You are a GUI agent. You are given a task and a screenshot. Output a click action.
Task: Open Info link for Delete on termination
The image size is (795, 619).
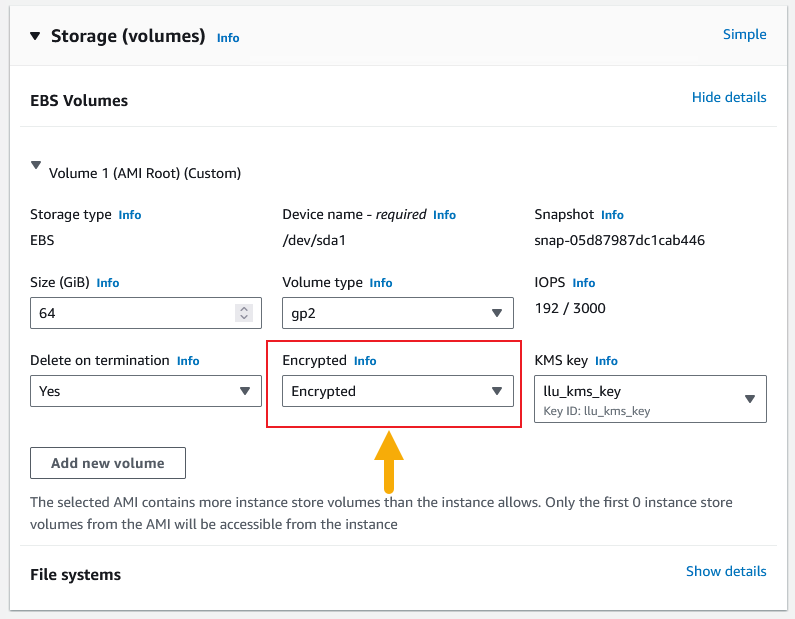[188, 361]
